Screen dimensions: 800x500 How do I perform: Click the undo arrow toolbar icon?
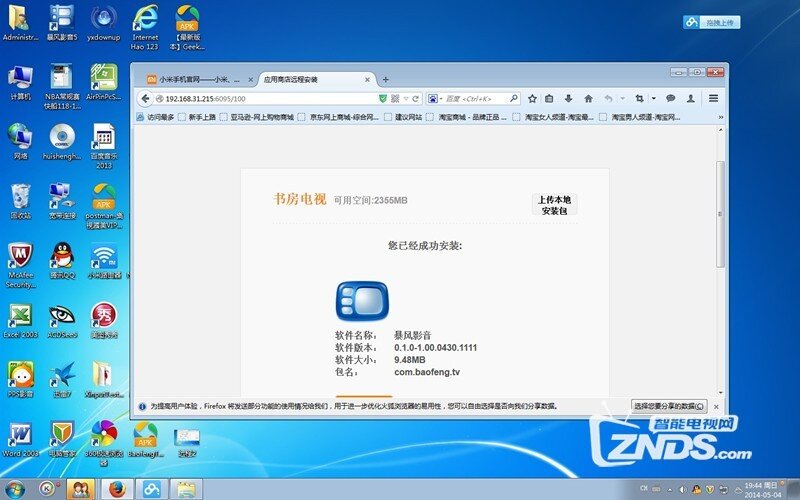click(608, 98)
